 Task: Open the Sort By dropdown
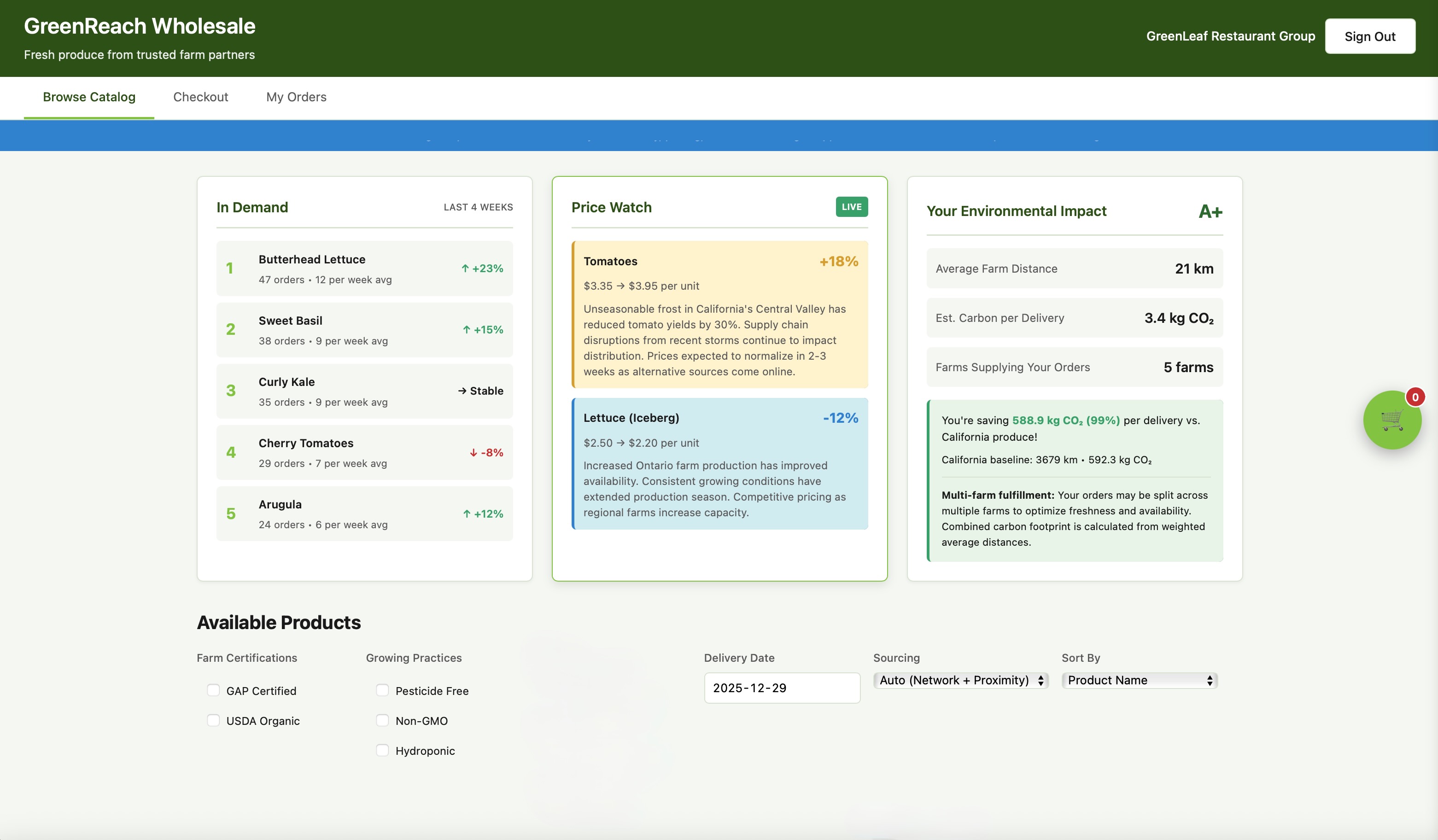(1139, 680)
